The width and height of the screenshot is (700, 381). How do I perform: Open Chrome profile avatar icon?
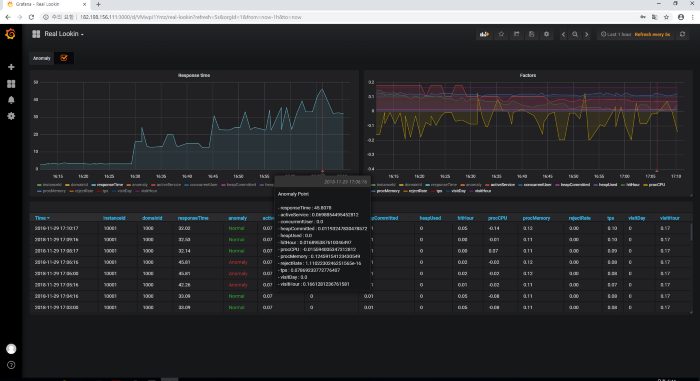pos(681,17)
